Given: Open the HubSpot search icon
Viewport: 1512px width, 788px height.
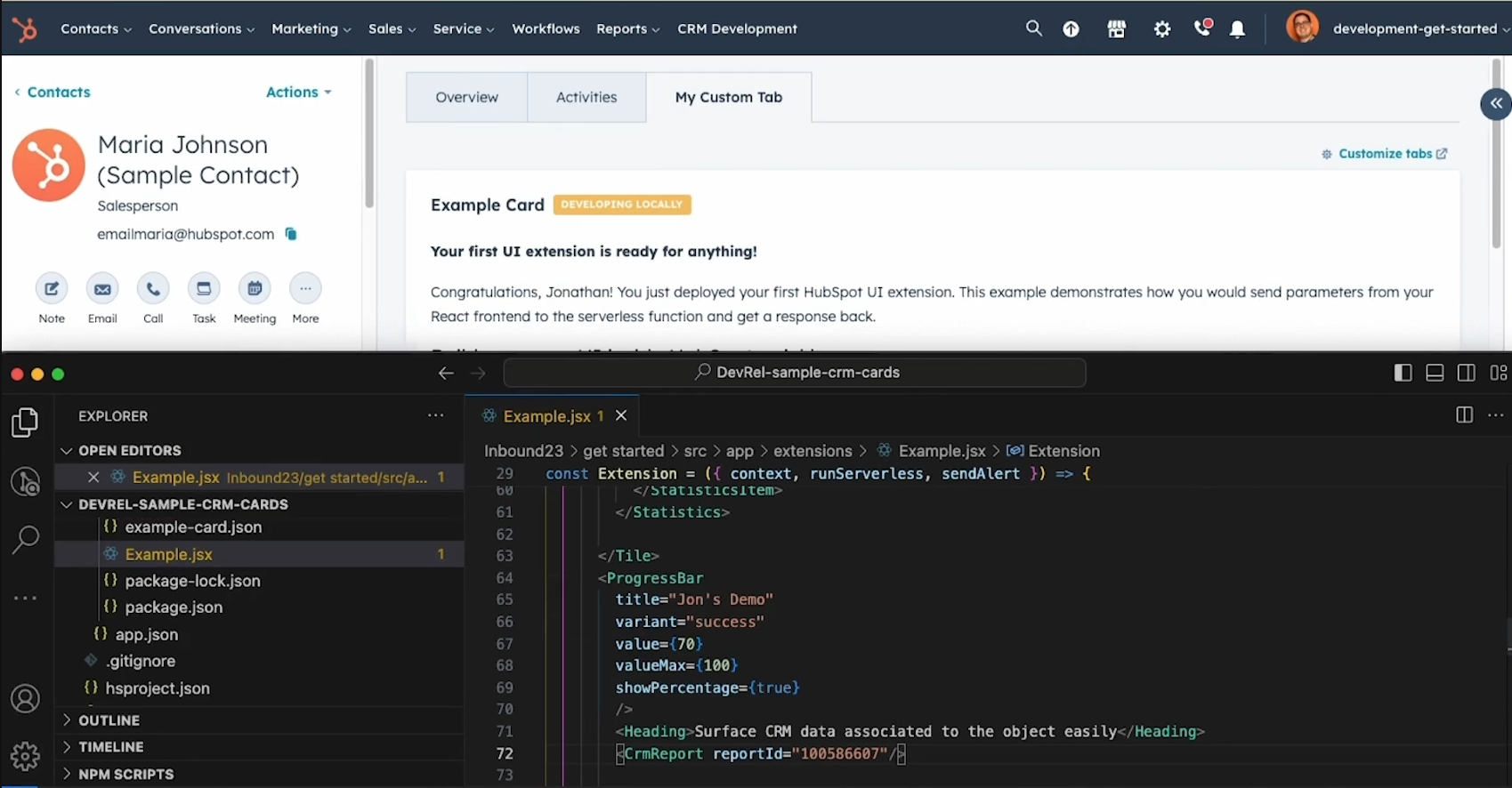Looking at the screenshot, I should click(x=1033, y=28).
